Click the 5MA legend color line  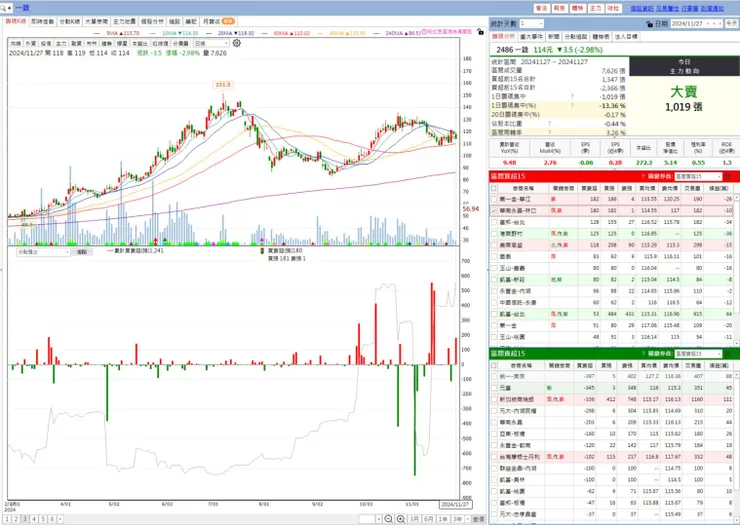[97, 34]
